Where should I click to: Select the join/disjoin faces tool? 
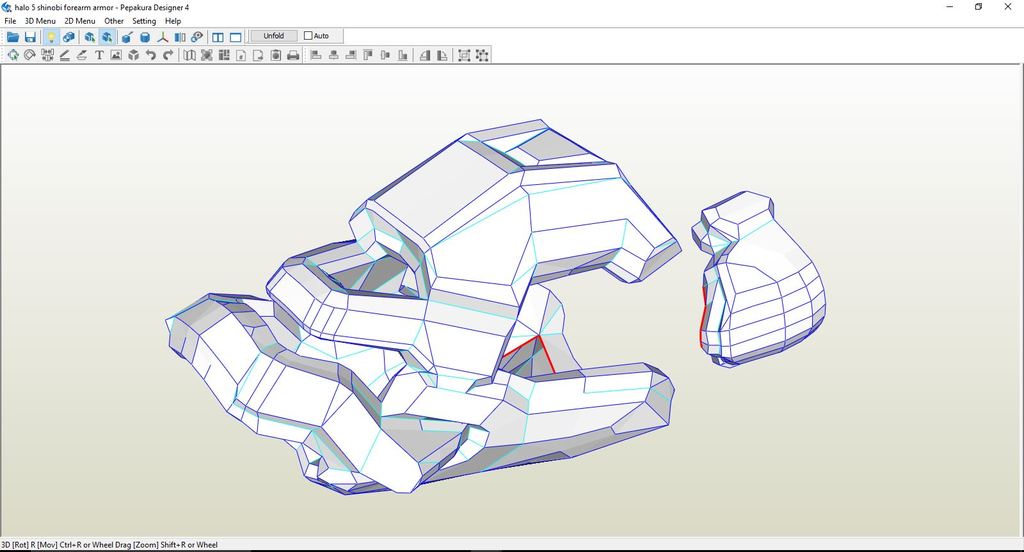pos(47,56)
